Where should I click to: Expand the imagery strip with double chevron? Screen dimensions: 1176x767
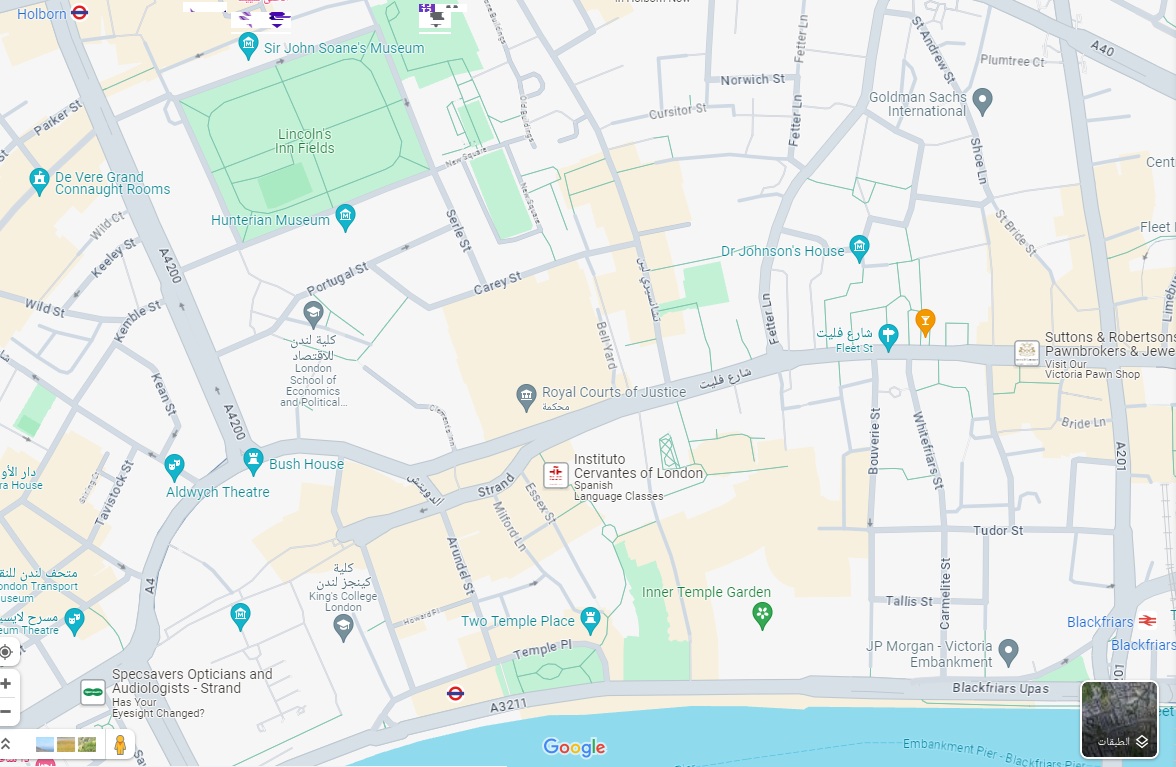6,744
